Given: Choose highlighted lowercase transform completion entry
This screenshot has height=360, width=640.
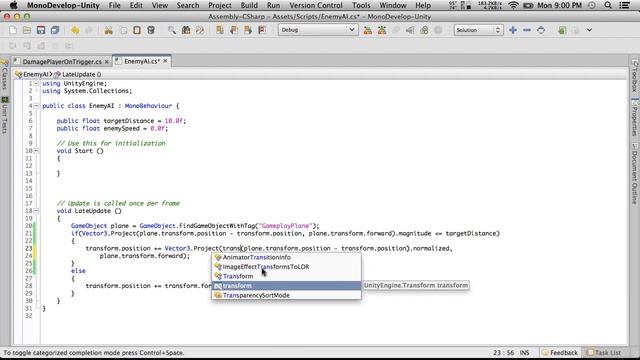Looking at the screenshot, I should 286,286.
